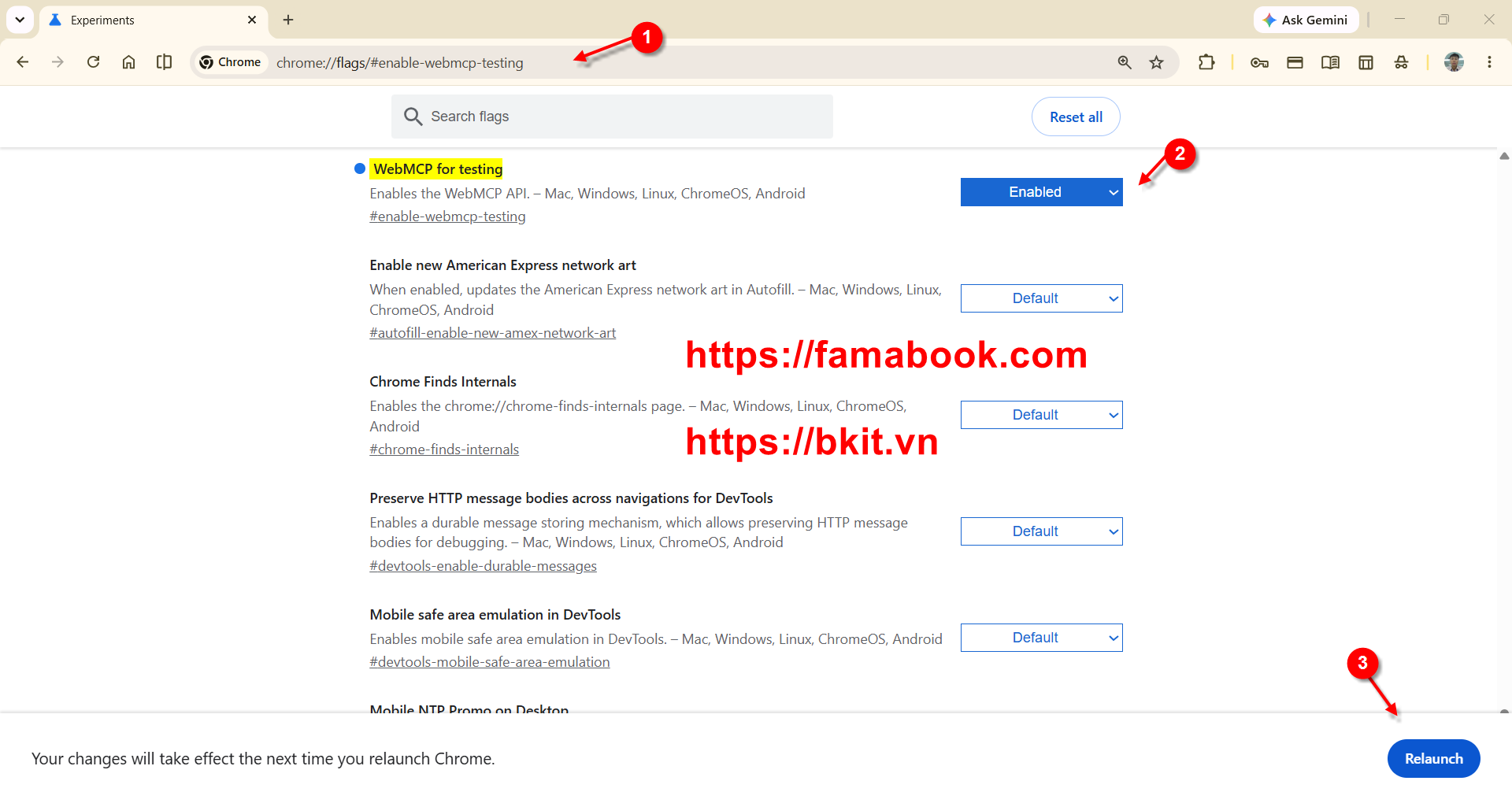Viewport: 1512px width, 803px height.
Task: Click the highlighted 'WebMCP for testing' title
Action: [x=438, y=169]
